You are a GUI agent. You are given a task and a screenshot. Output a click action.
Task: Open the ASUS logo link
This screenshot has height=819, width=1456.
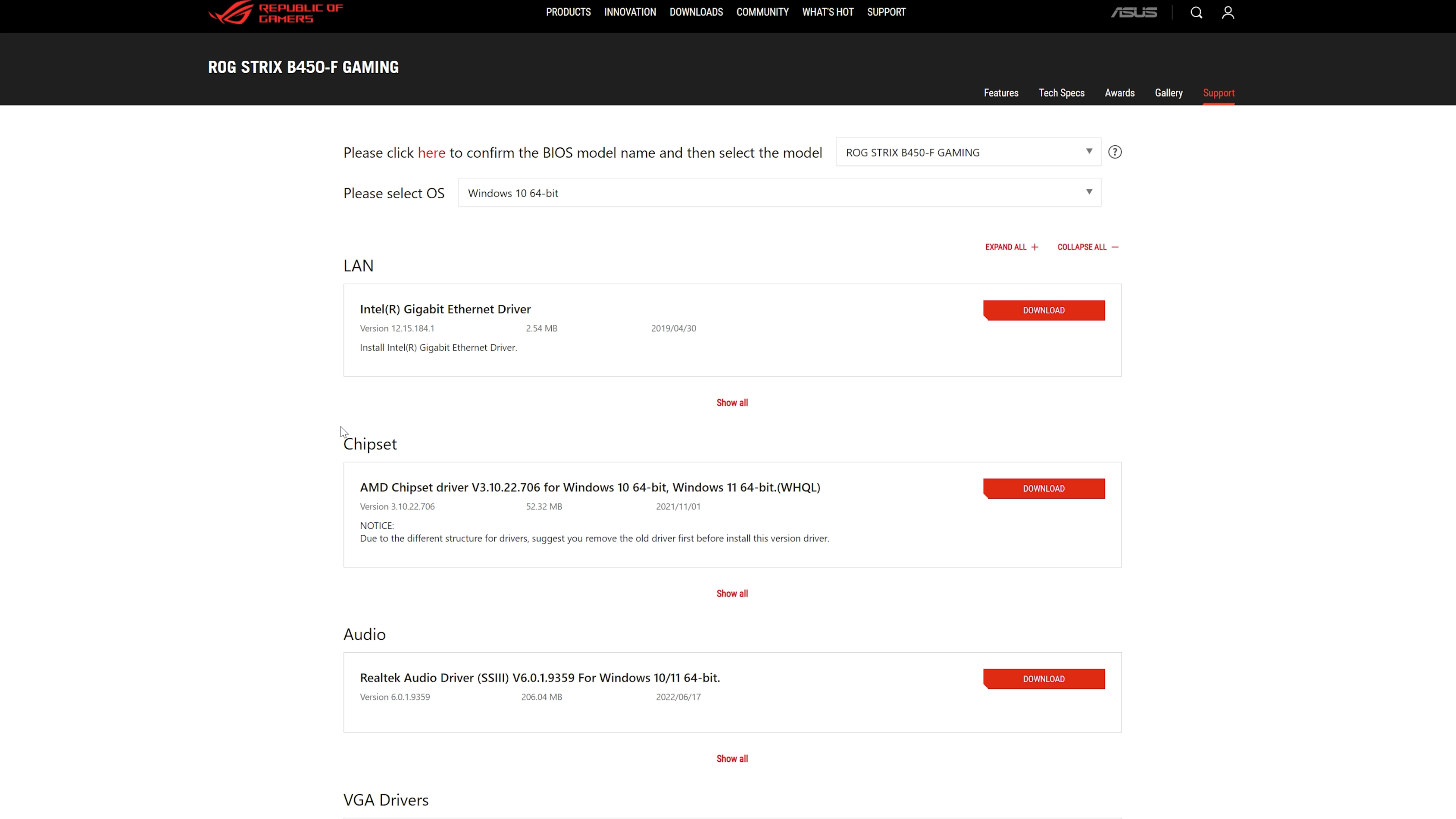1134,13
